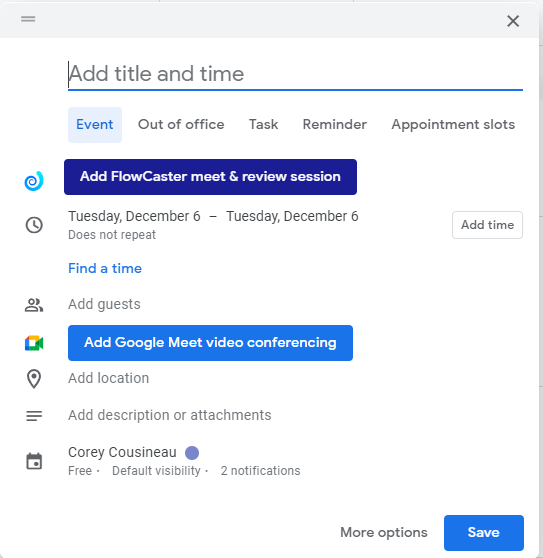The width and height of the screenshot is (543, 558).
Task: Select the Event tab
Action: [x=95, y=125]
